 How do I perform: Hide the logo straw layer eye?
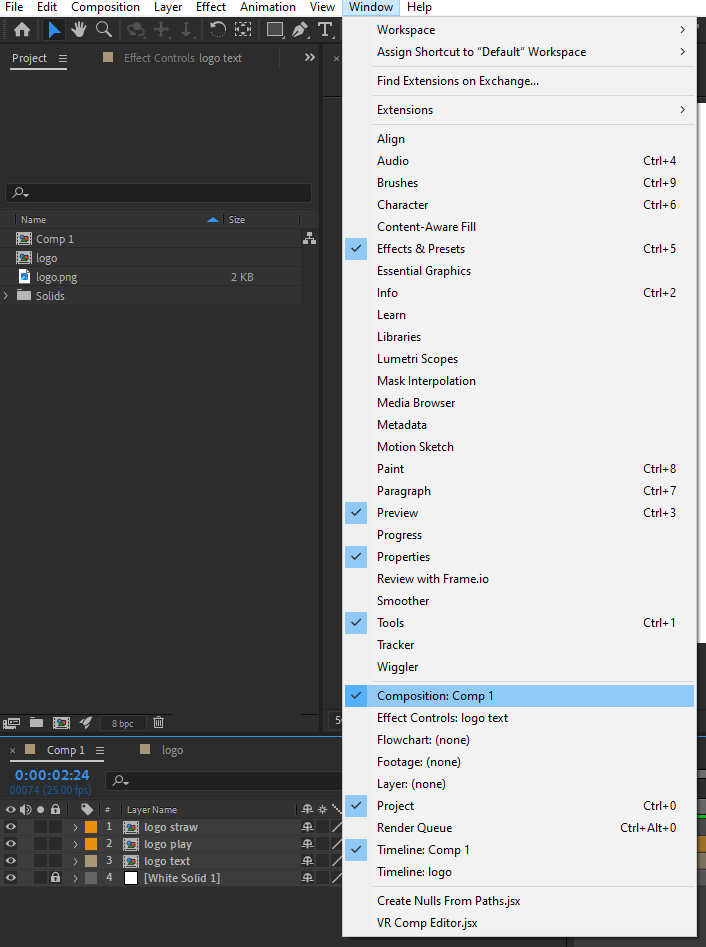coord(11,827)
